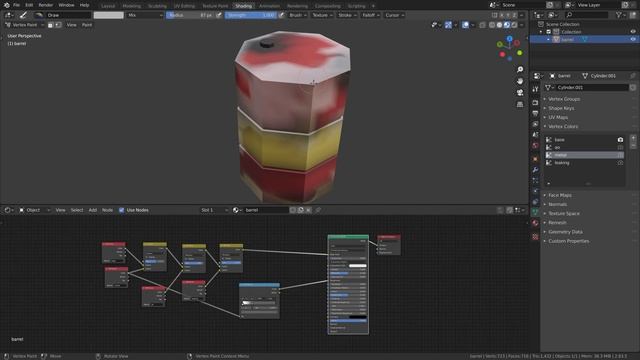Expand the Geometry Data panel
640x360 pixels.
565,232
